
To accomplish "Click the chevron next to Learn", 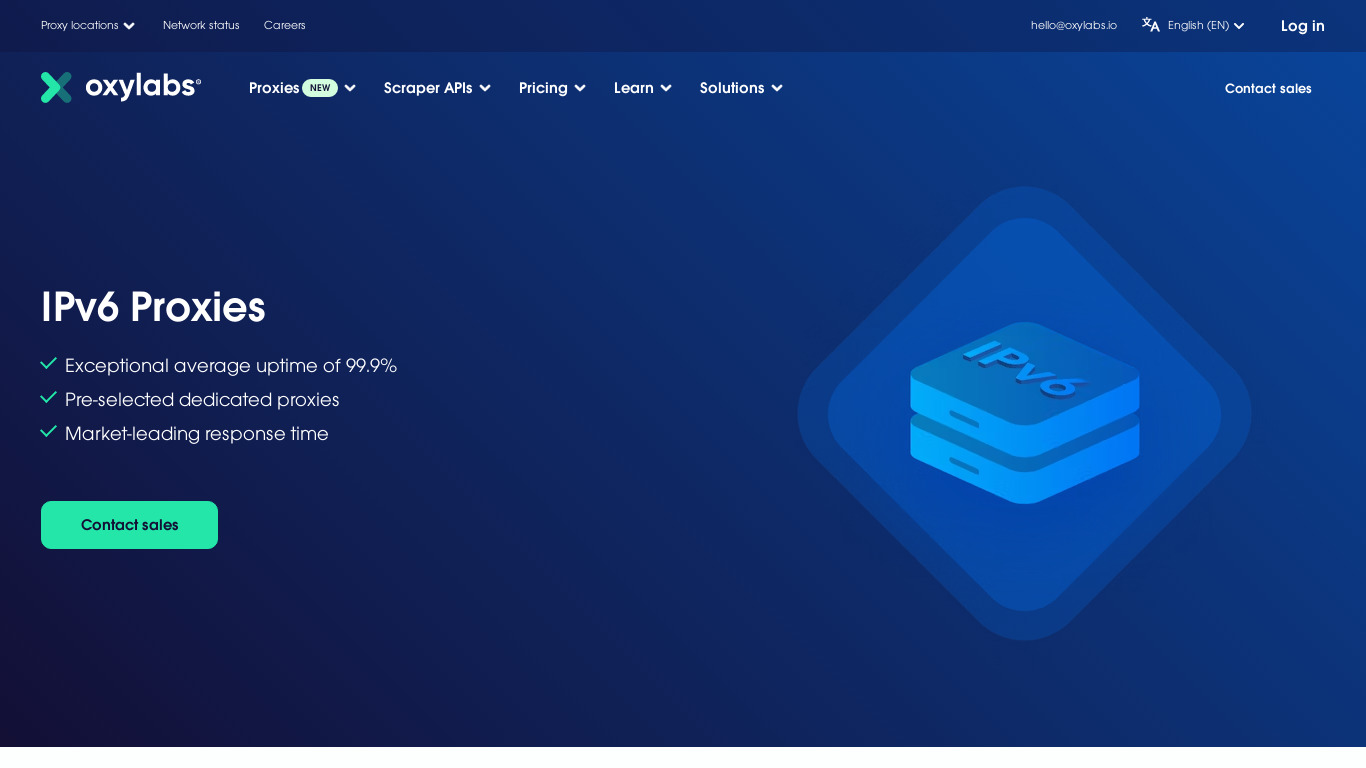I will click(666, 88).
